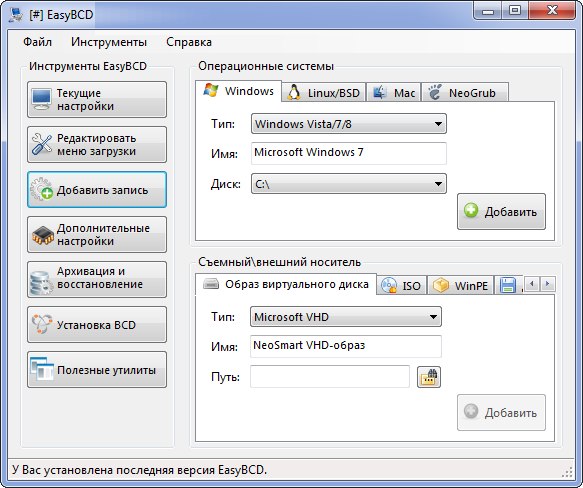Select the Linux/BSD penguin tab

(x=324, y=93)
